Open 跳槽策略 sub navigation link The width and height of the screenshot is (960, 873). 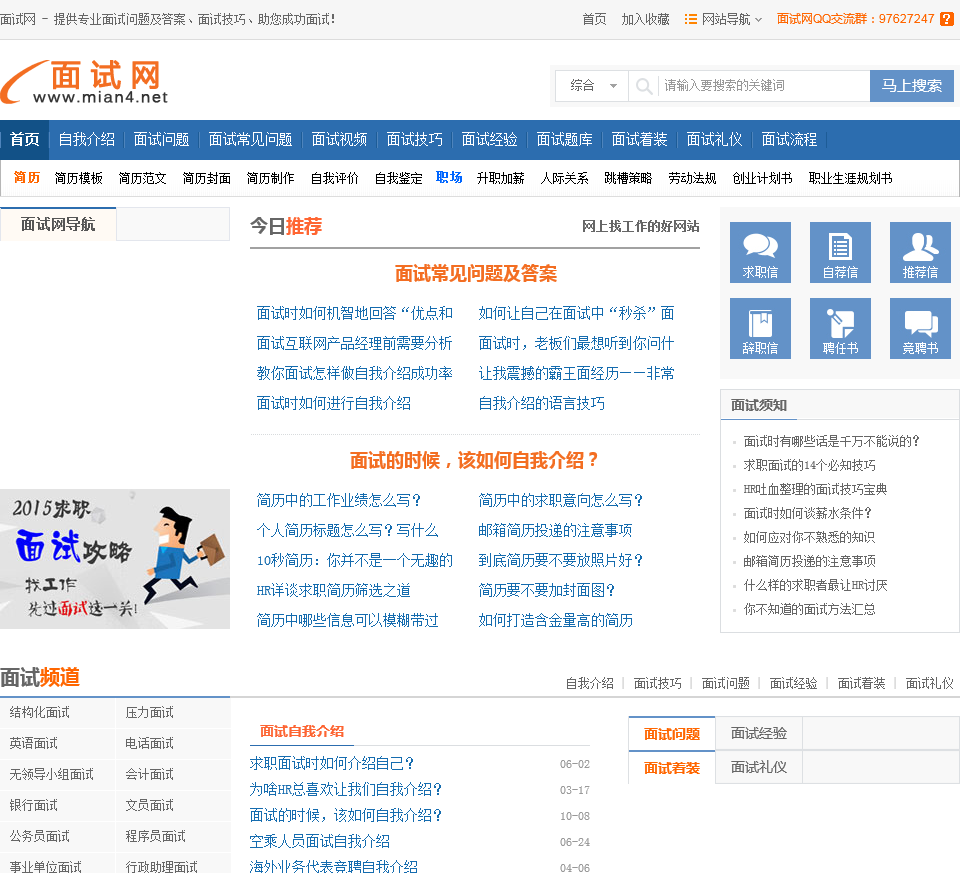click(628, 178)
